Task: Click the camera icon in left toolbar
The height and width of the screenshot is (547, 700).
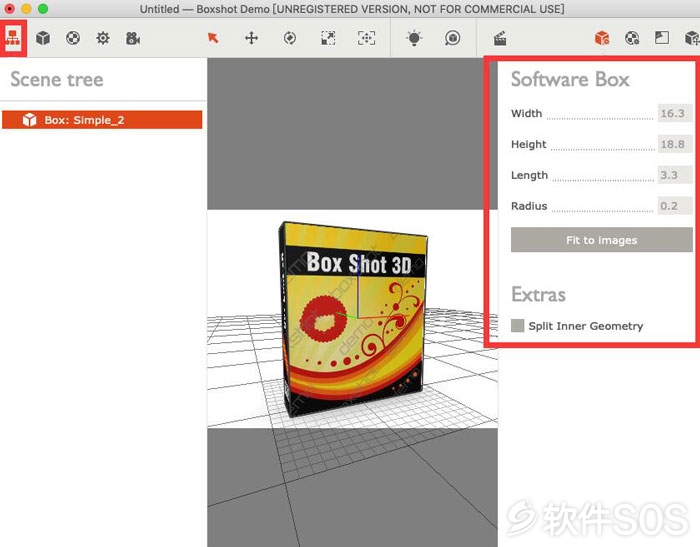Action: click(133, 38)
